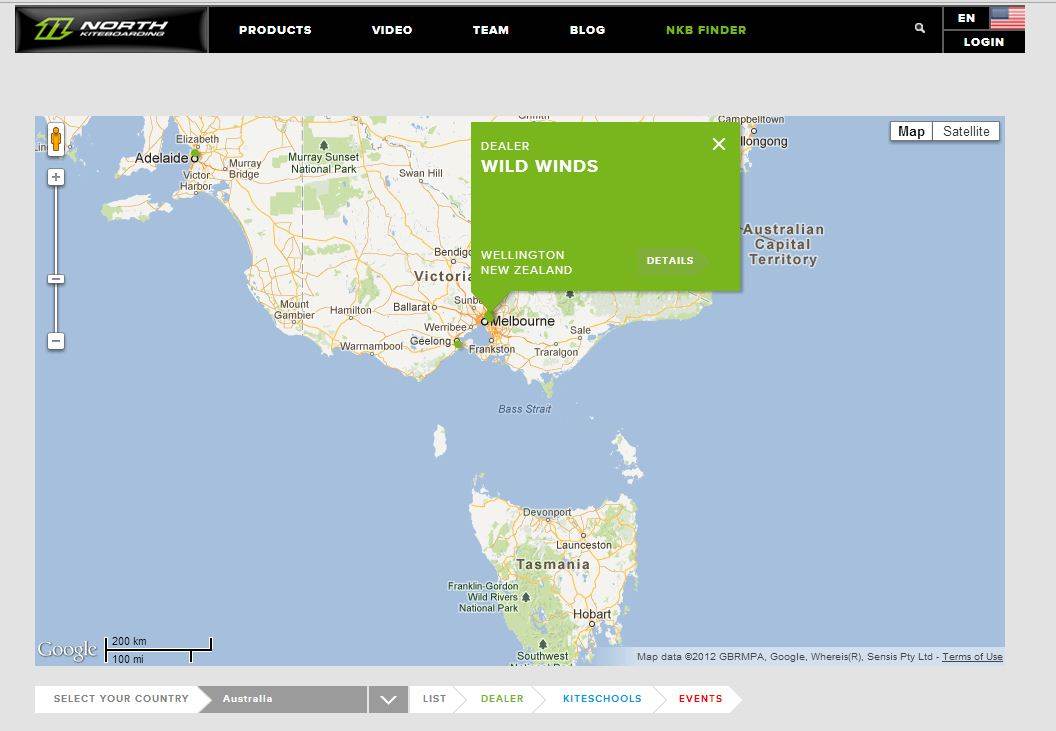1056x731 pixels.
Task: Click the green dealer marker near Geelong
Action: [458, 342]
